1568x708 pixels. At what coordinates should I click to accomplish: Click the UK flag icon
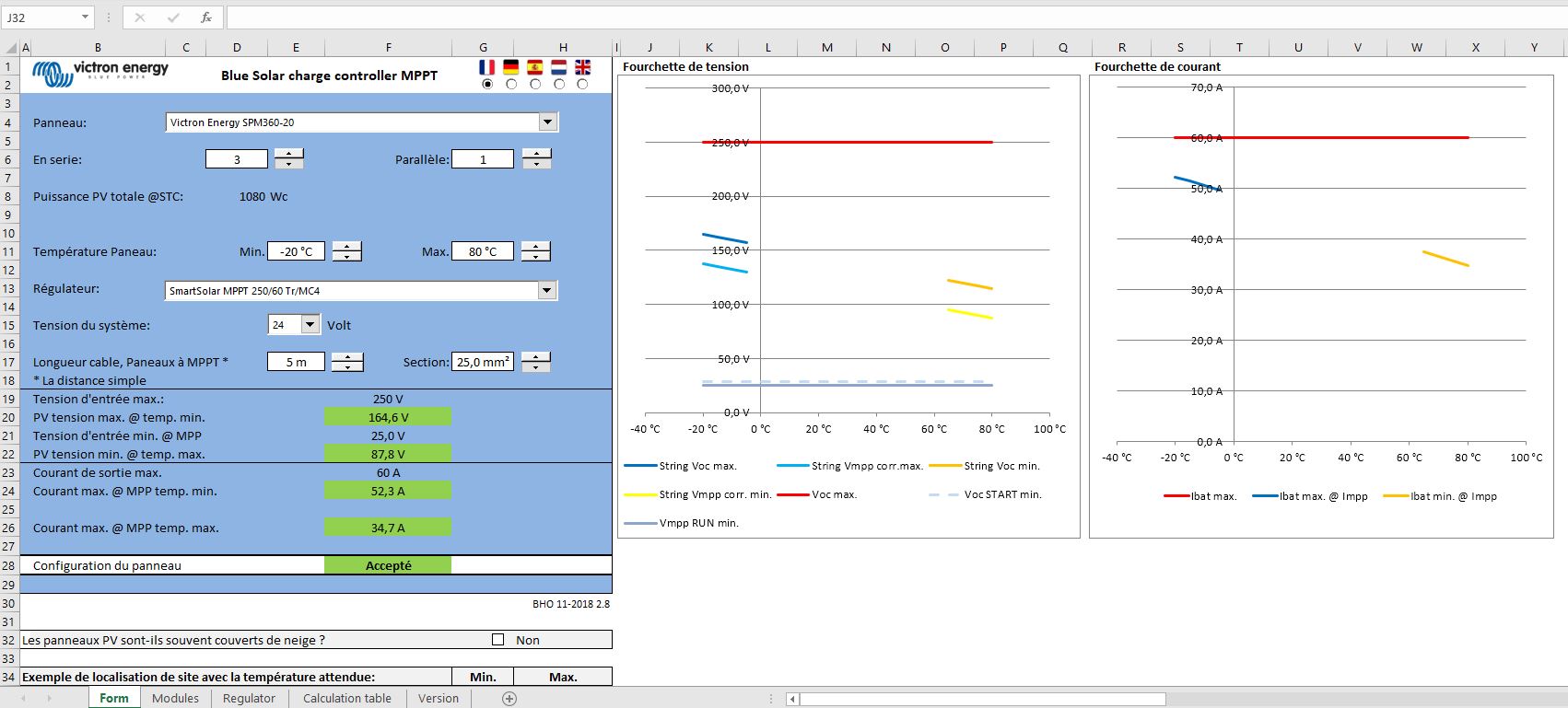coord(583,67)
